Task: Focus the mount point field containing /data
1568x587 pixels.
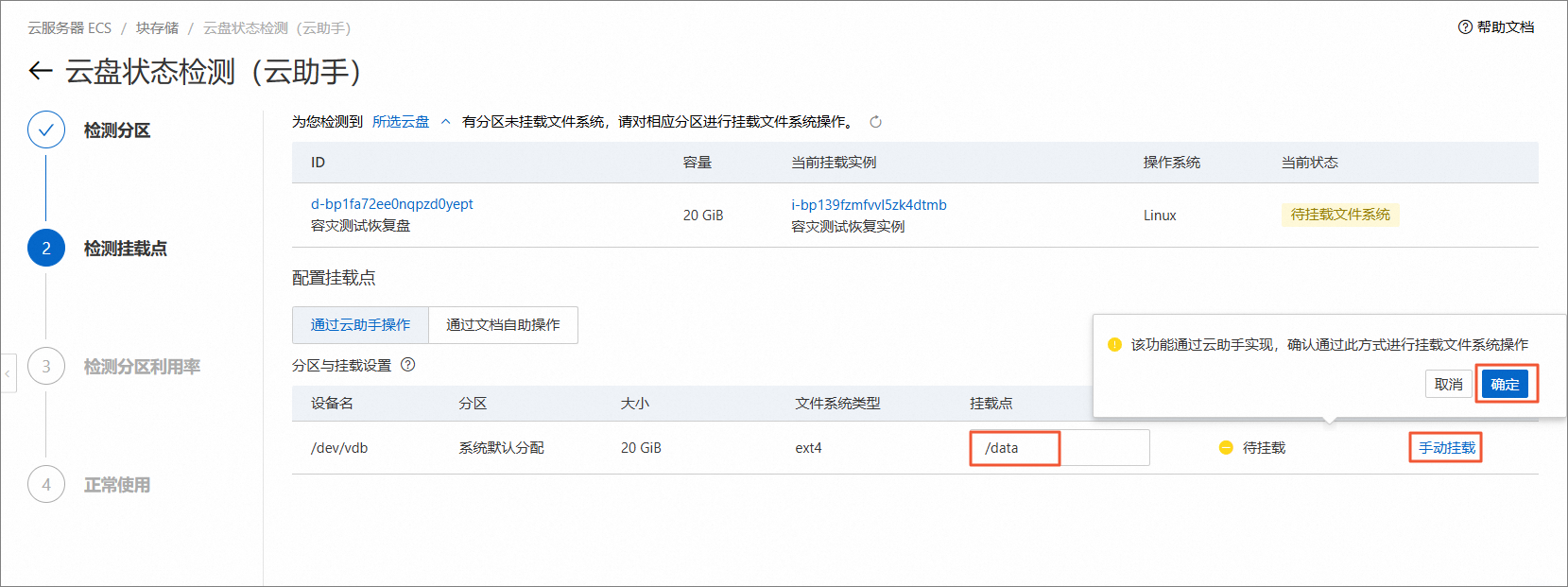Action: [1060, 448]
